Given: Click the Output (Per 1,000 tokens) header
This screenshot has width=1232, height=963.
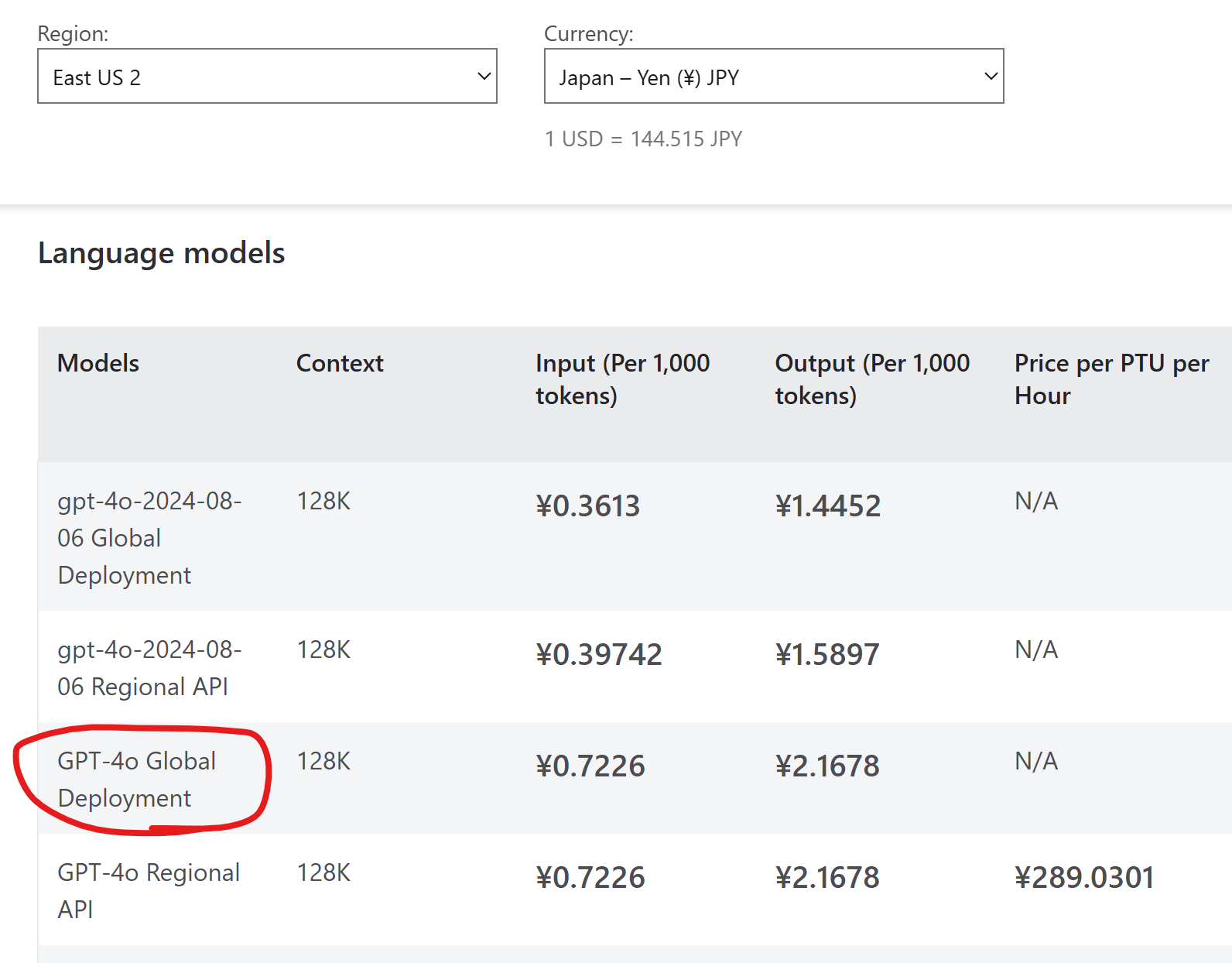Looking at the screenshot, I should tap(872, 379).
